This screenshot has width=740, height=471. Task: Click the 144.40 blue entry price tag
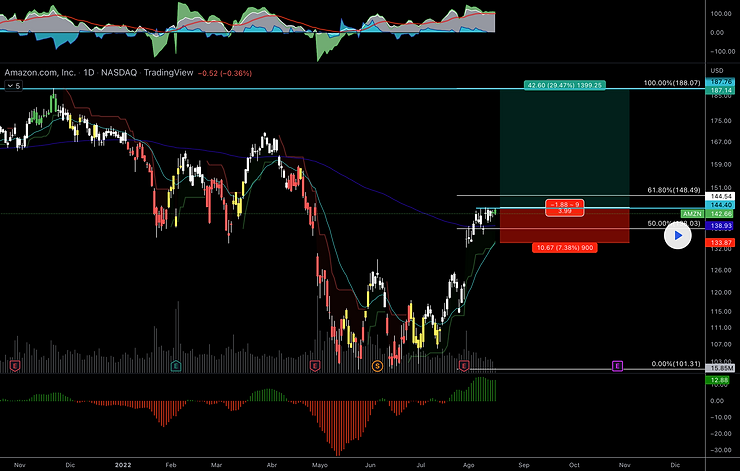(720, 205)
